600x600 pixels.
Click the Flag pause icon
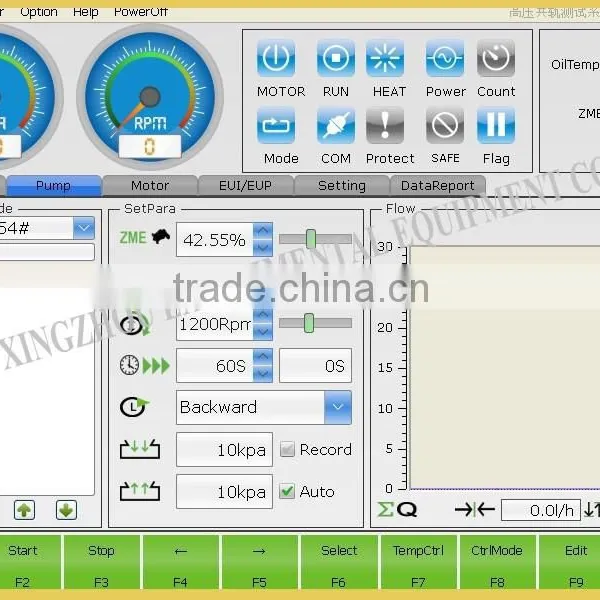coord(496,125)
